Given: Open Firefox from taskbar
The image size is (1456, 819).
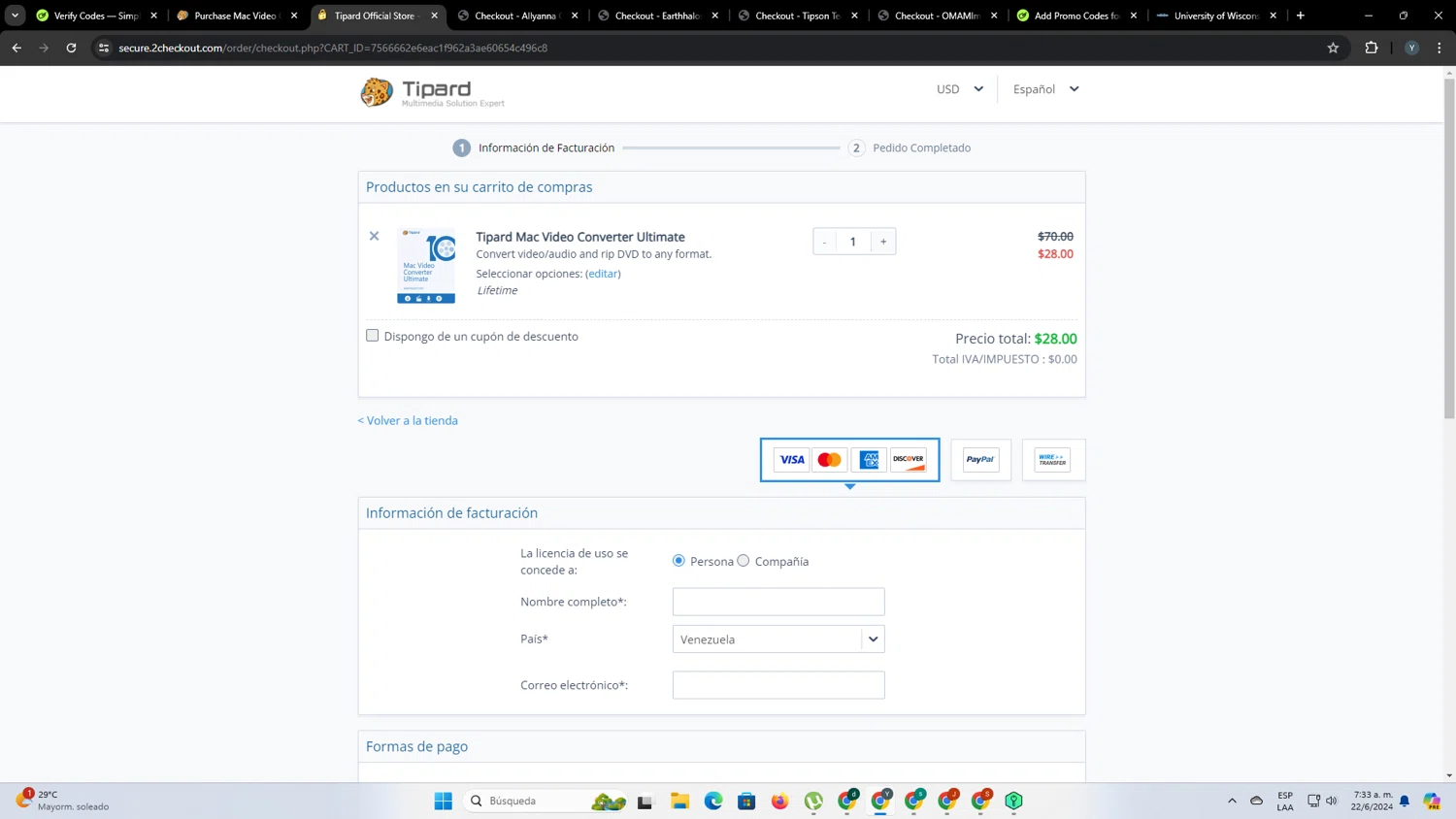Looking at the screenshot, I should (x=780, y=801).
